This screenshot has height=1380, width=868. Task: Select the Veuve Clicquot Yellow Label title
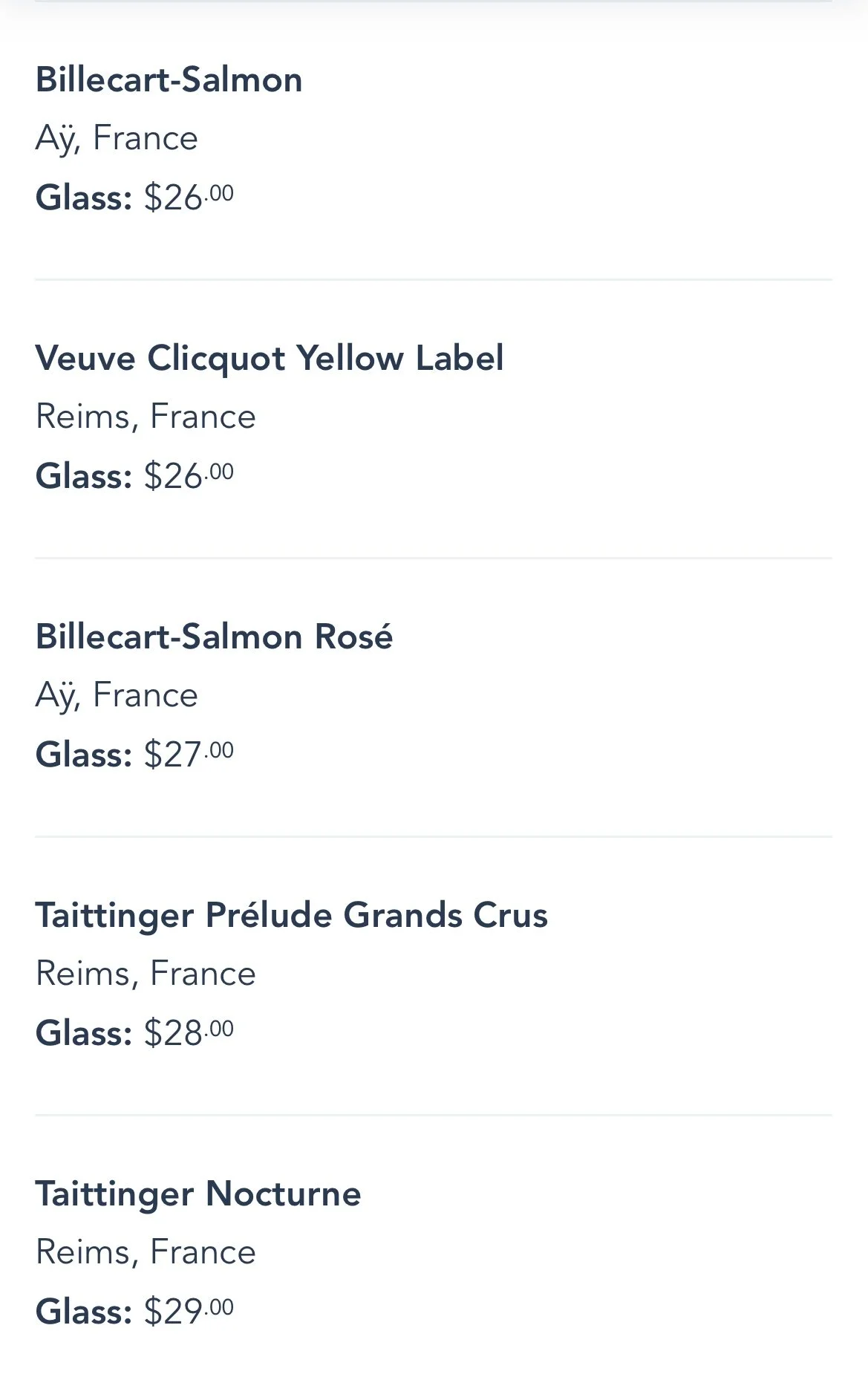click(269, 358)
